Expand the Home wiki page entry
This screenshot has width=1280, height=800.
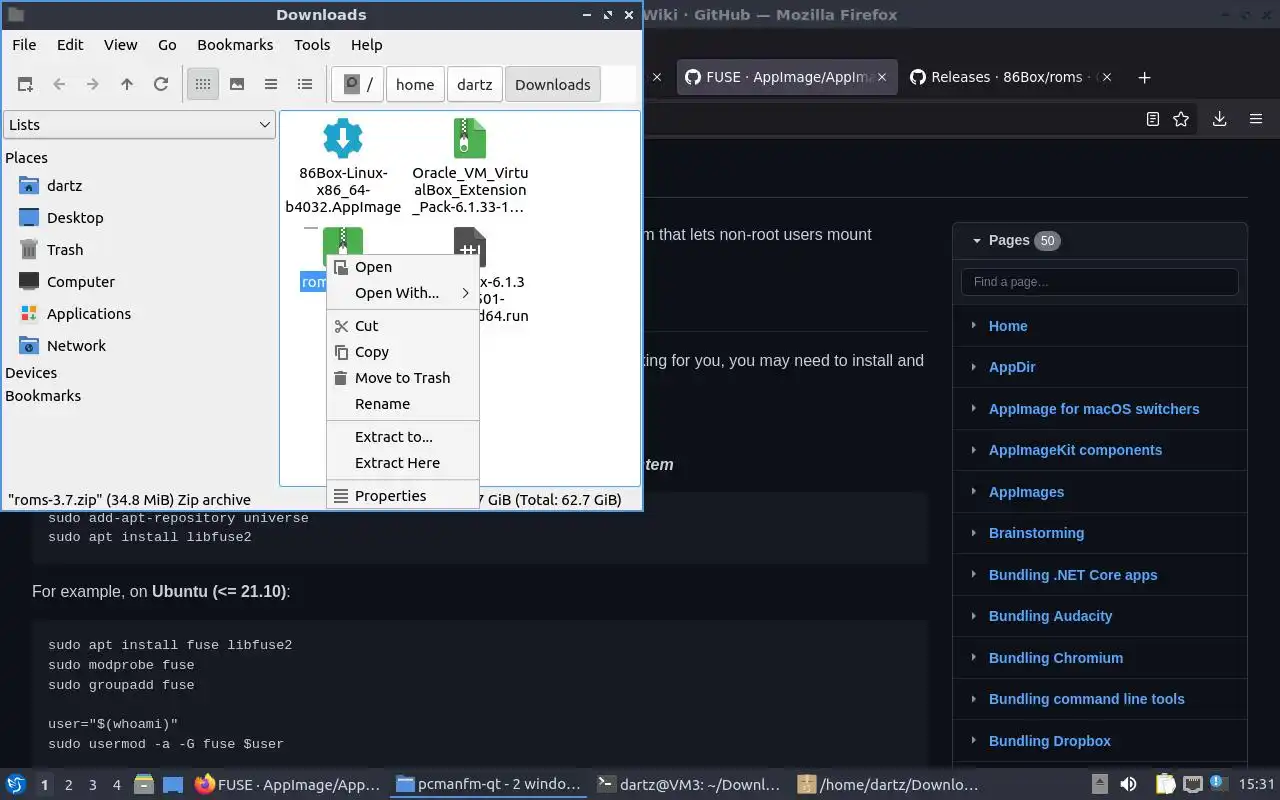[x=974, y=326]
